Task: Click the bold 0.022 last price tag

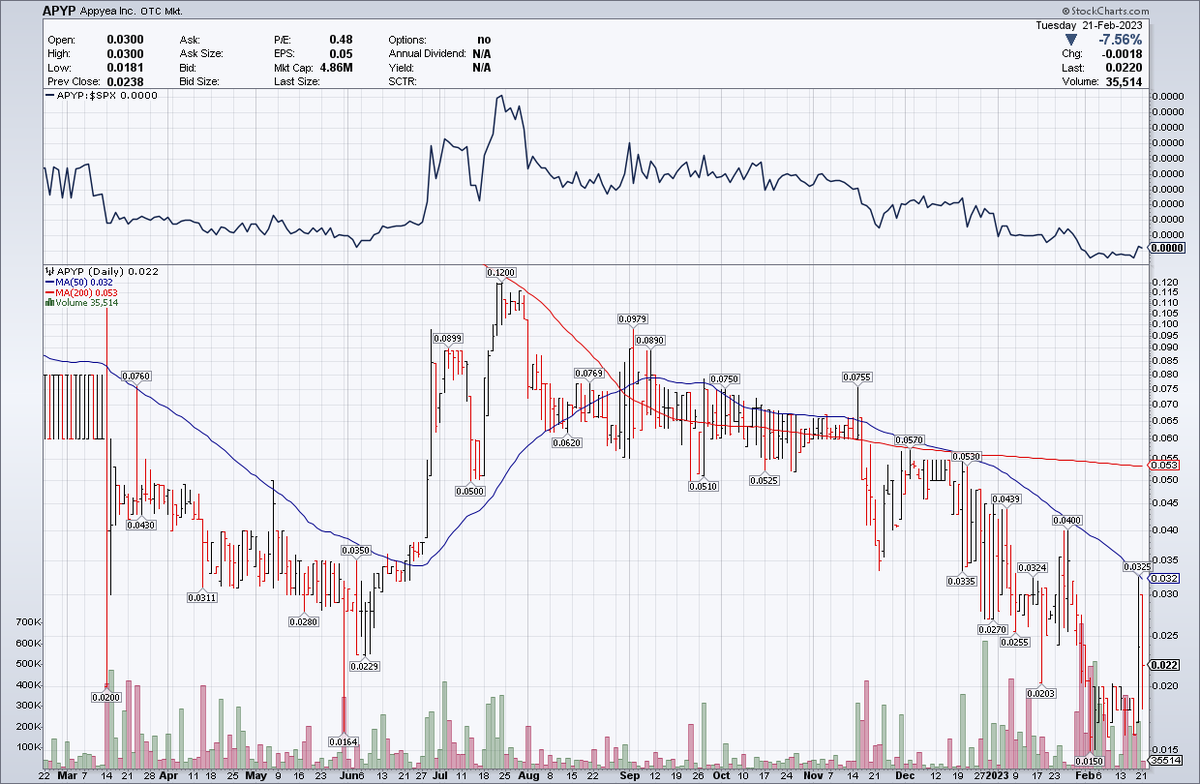Action: click(x=1166, y=665)
